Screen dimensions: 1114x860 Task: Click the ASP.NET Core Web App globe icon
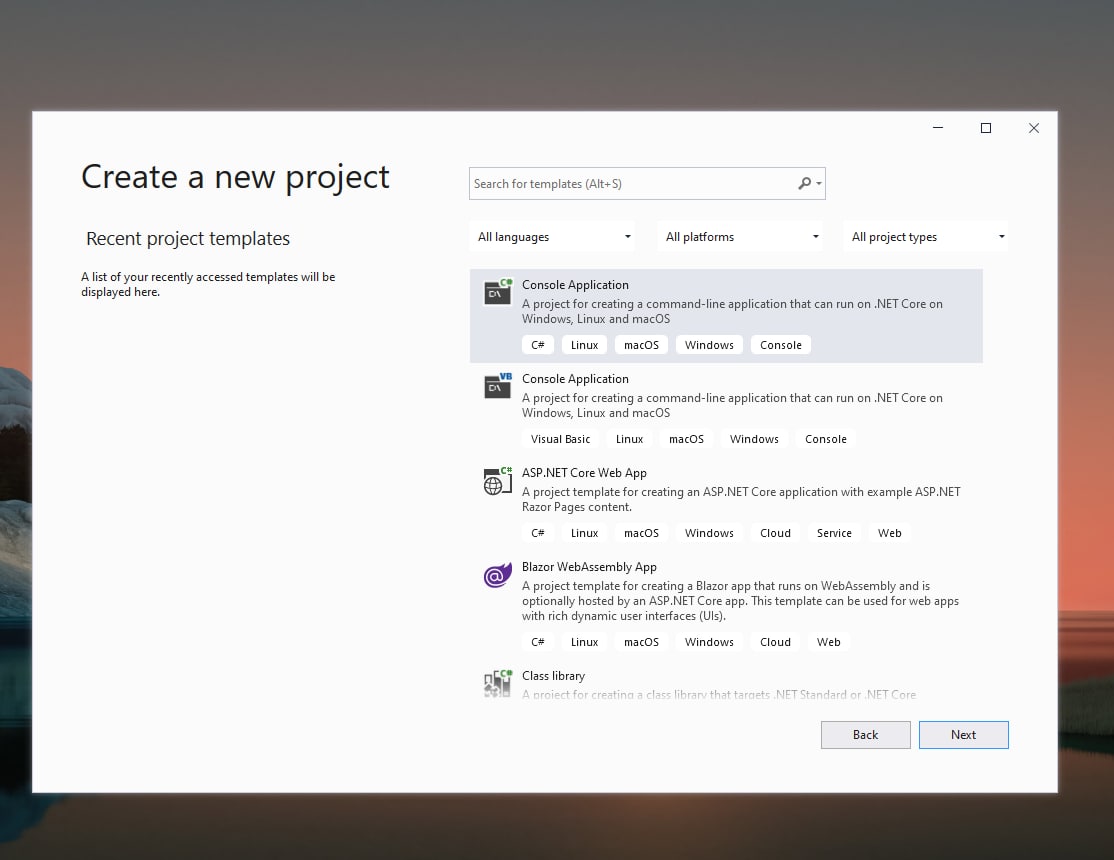pyautogui.click(x=497, y=480)
